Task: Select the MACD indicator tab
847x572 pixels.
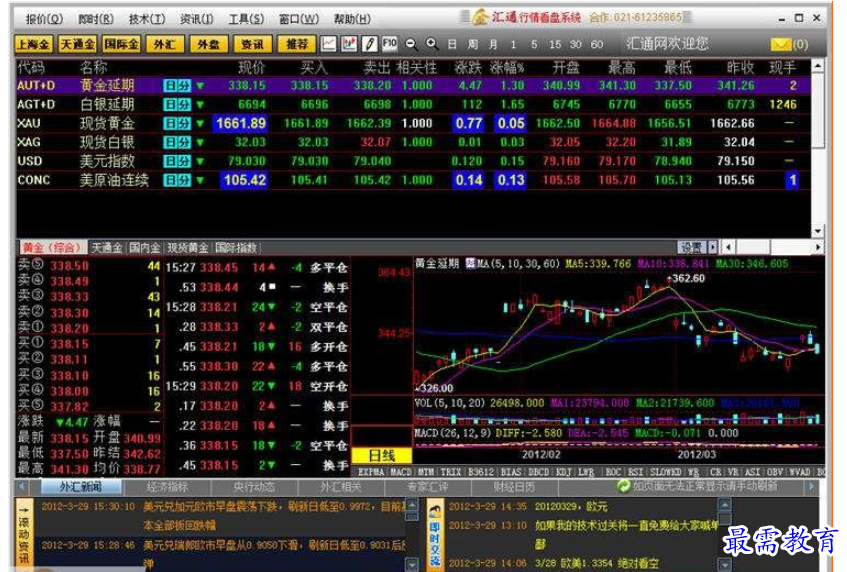Action: point(401,472)
